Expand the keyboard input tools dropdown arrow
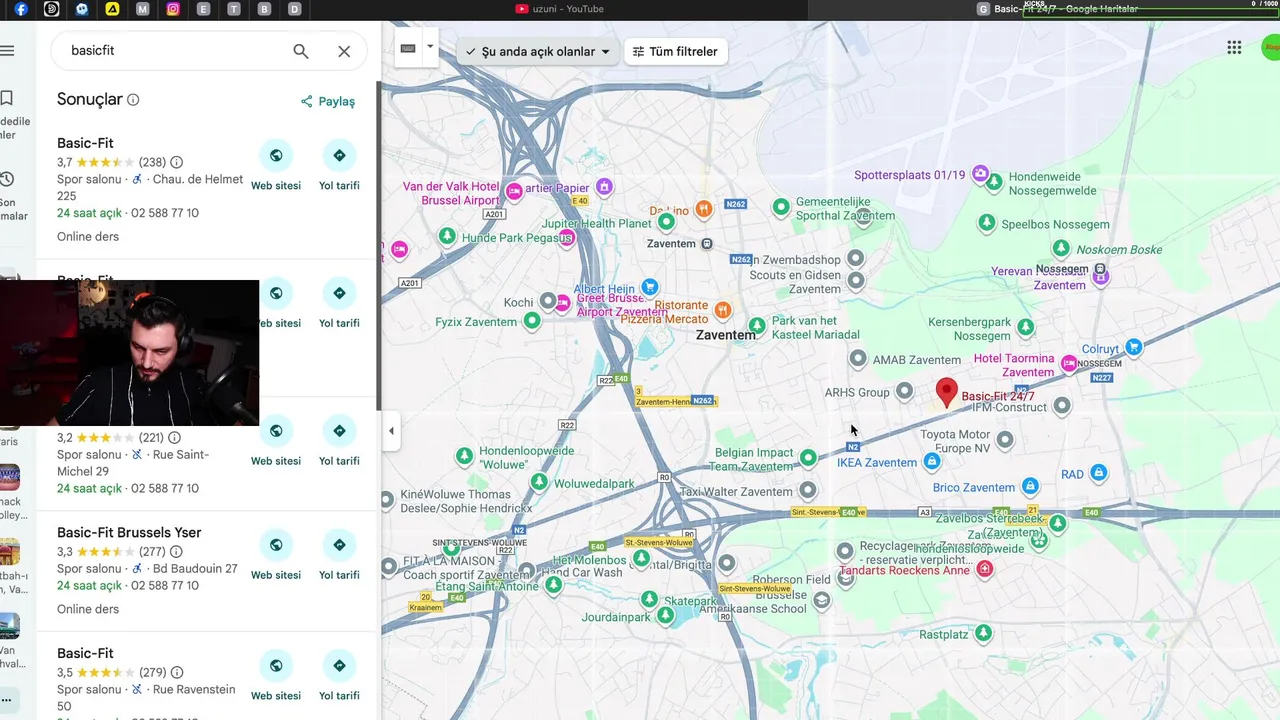 (x=430, y=47)
